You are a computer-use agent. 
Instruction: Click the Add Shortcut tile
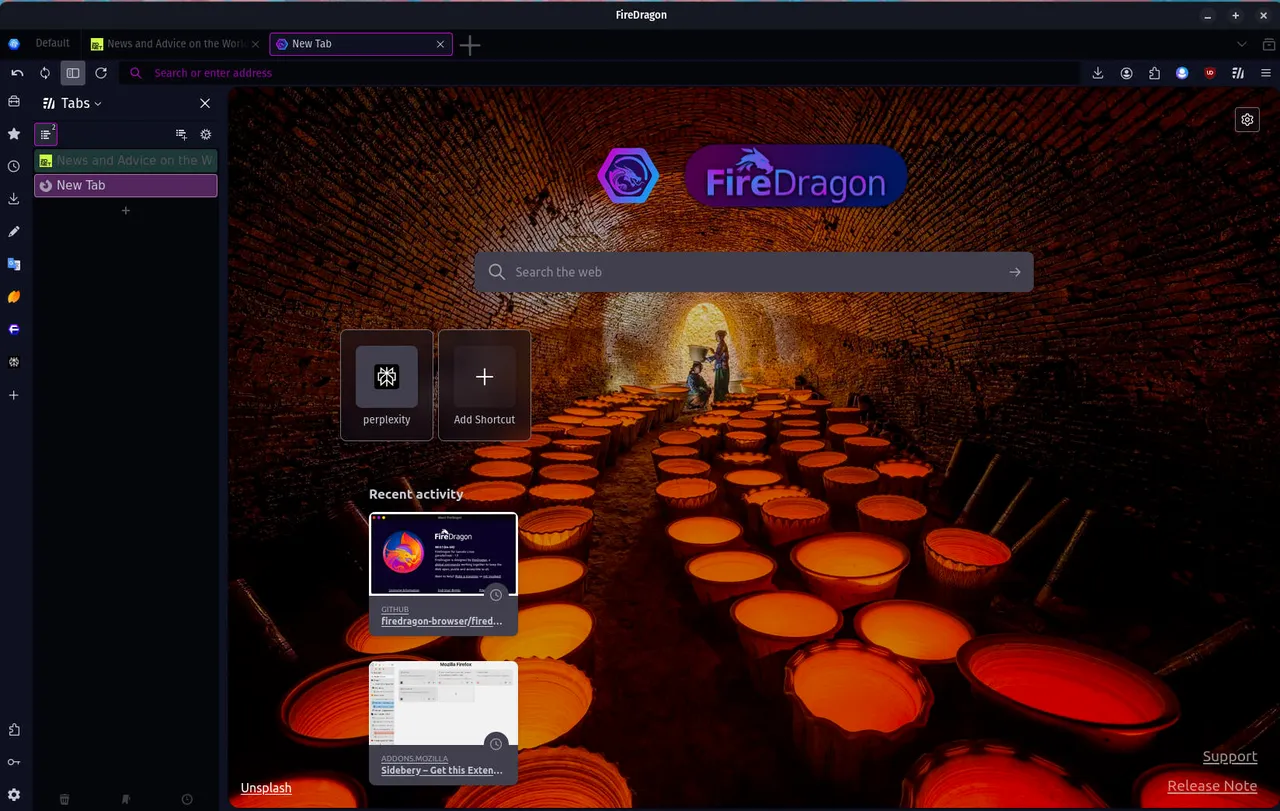point(484,385)
